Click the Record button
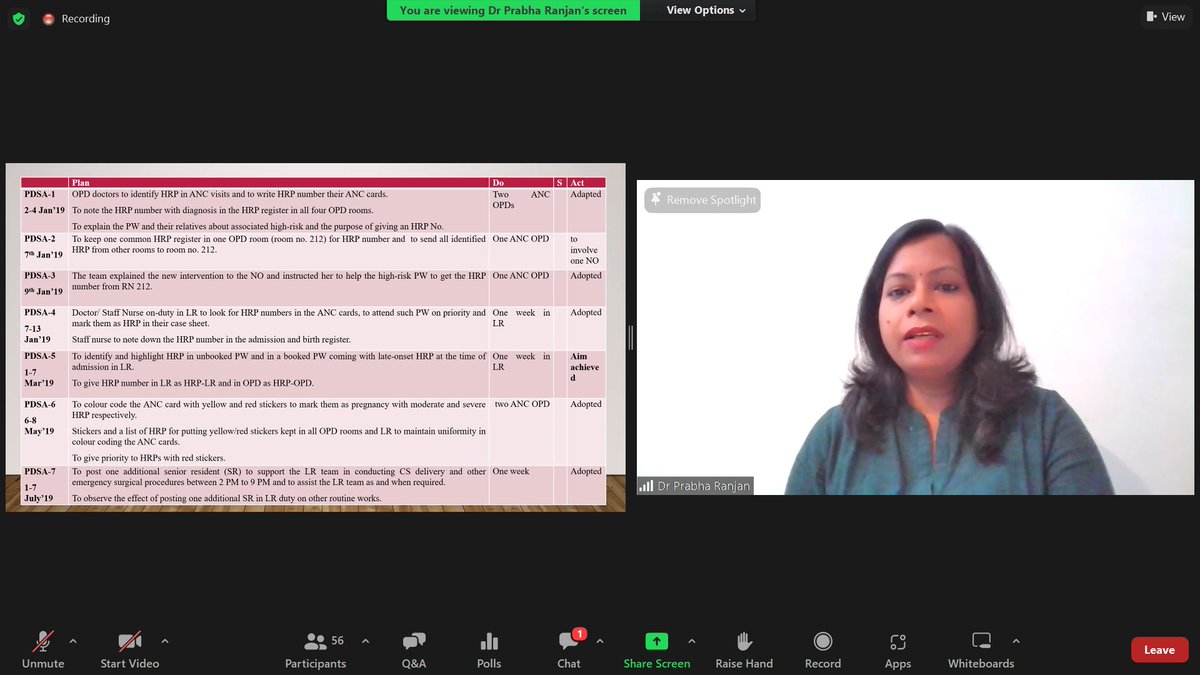 pos(822,649)
